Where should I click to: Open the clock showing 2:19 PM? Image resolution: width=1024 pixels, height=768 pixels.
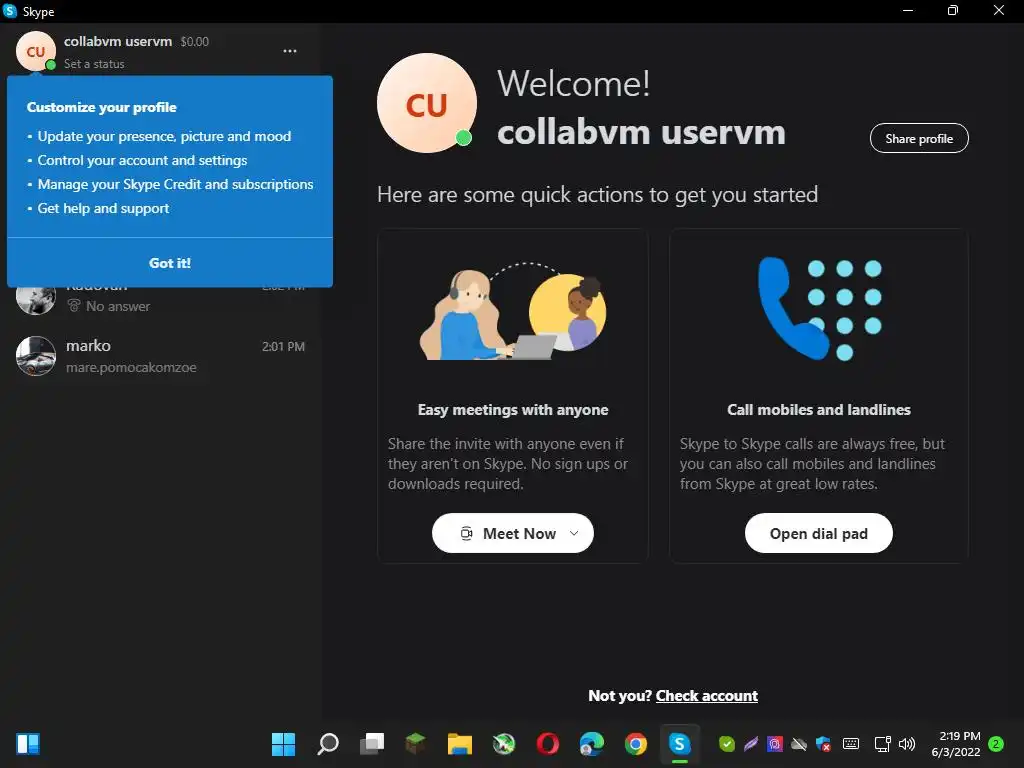[956, 744]
